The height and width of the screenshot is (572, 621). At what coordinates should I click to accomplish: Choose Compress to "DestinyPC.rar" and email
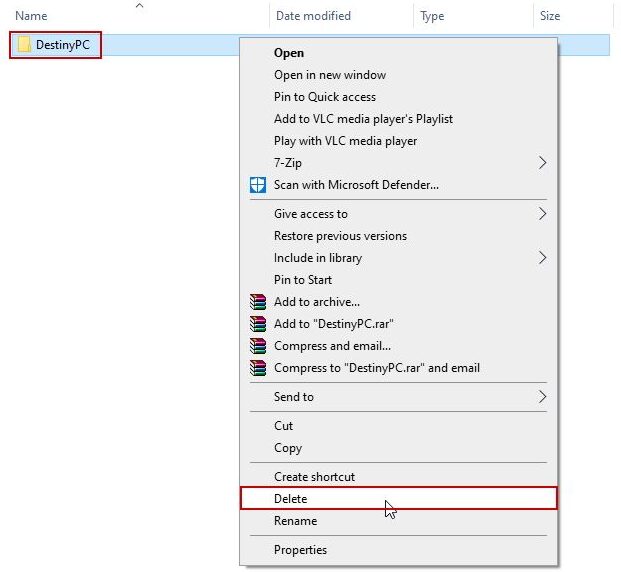coord(398,368)
